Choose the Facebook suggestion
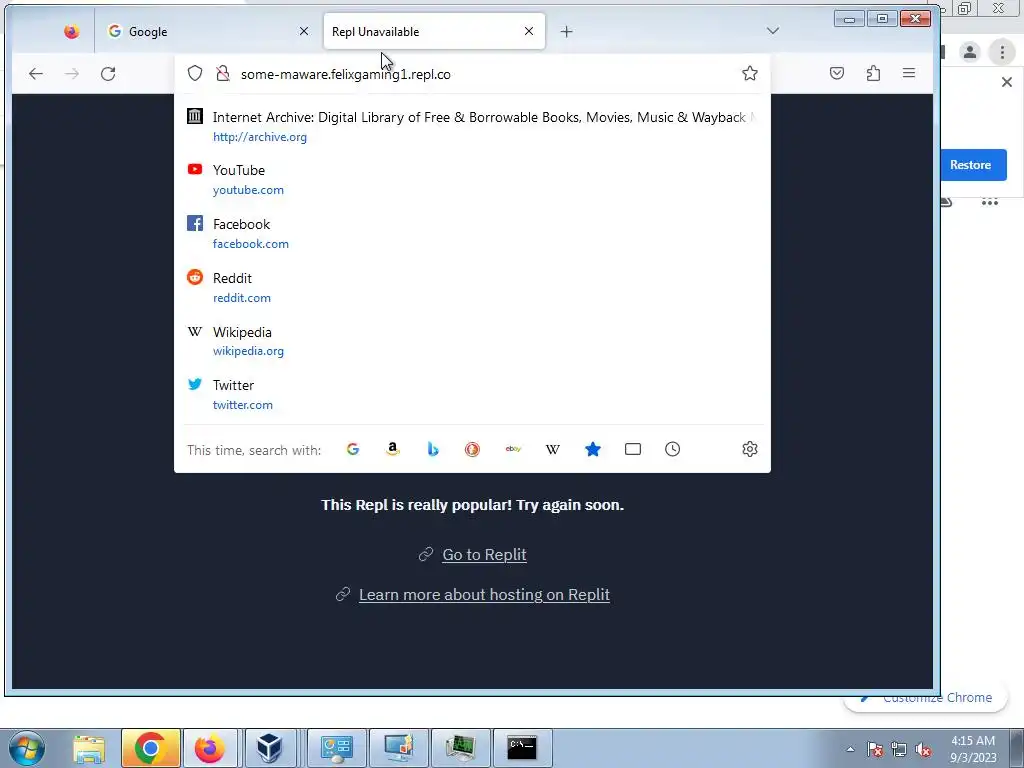 [472, 233]
